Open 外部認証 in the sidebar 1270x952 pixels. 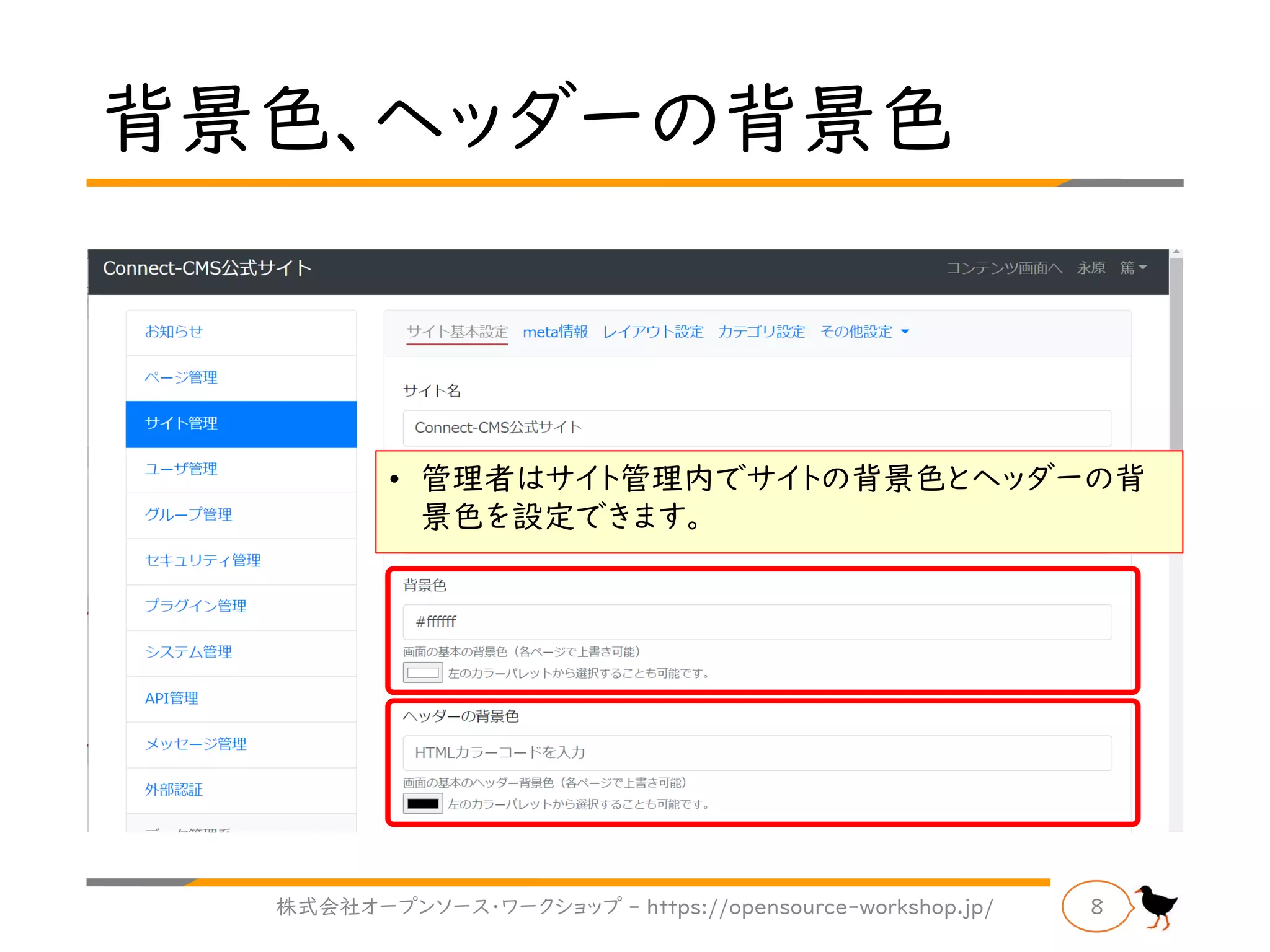[241, 791]
